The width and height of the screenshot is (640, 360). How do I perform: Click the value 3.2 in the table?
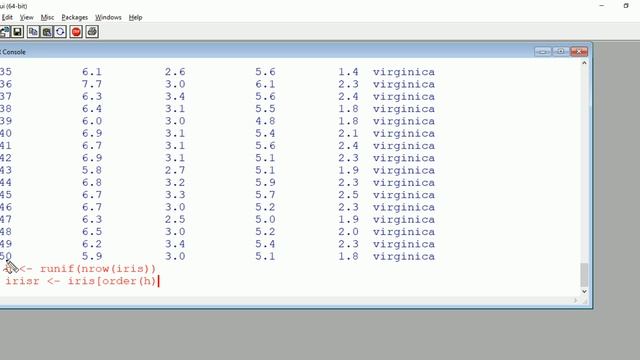[x=175, y=182]
